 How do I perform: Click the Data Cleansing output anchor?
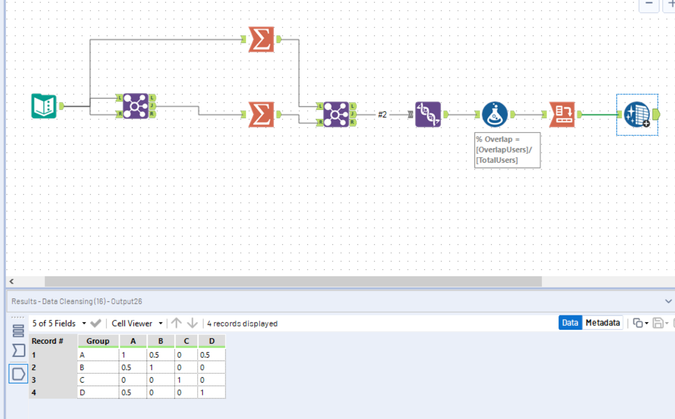pos(656,114)
